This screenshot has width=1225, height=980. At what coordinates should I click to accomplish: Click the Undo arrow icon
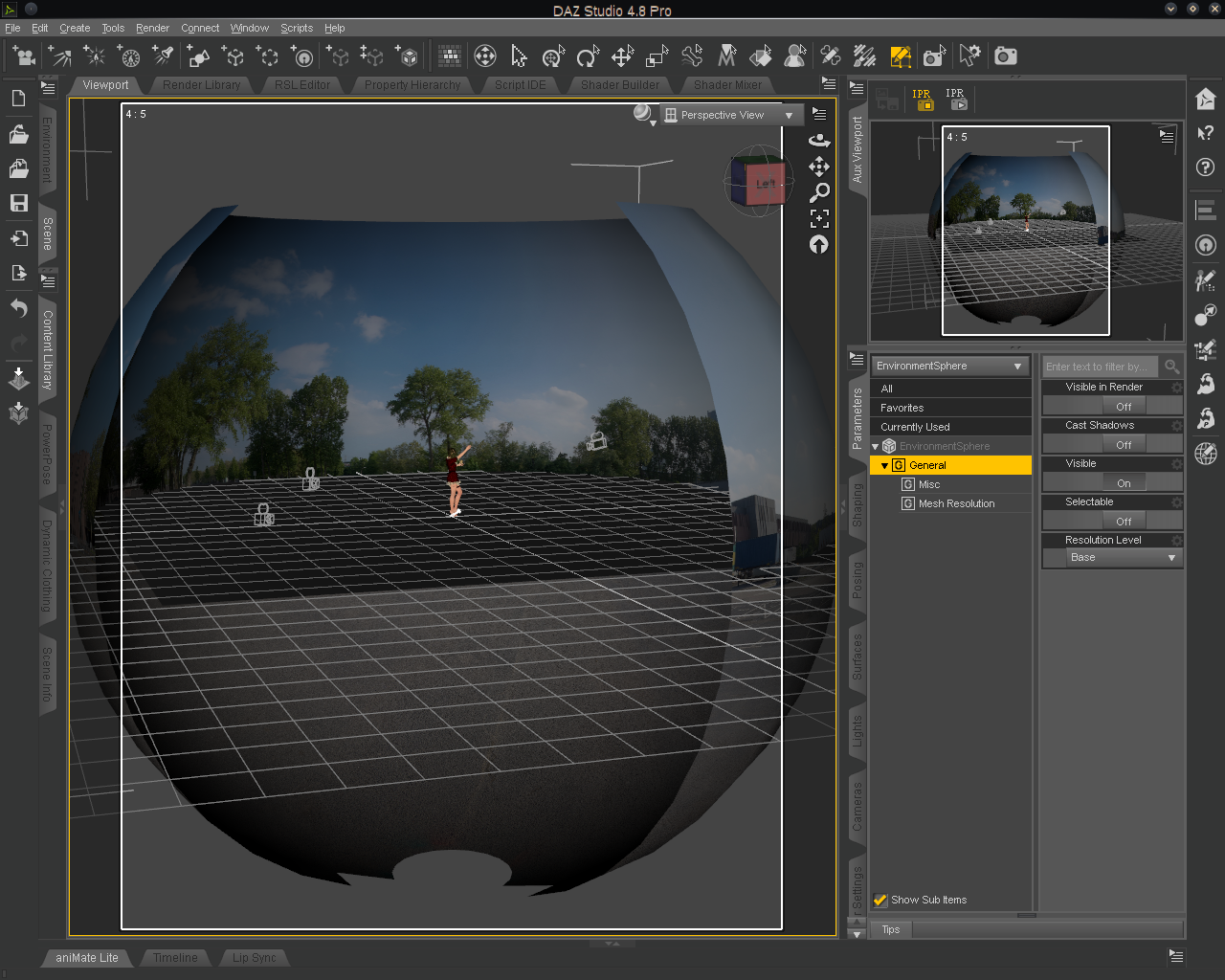(x=18, y=308)
